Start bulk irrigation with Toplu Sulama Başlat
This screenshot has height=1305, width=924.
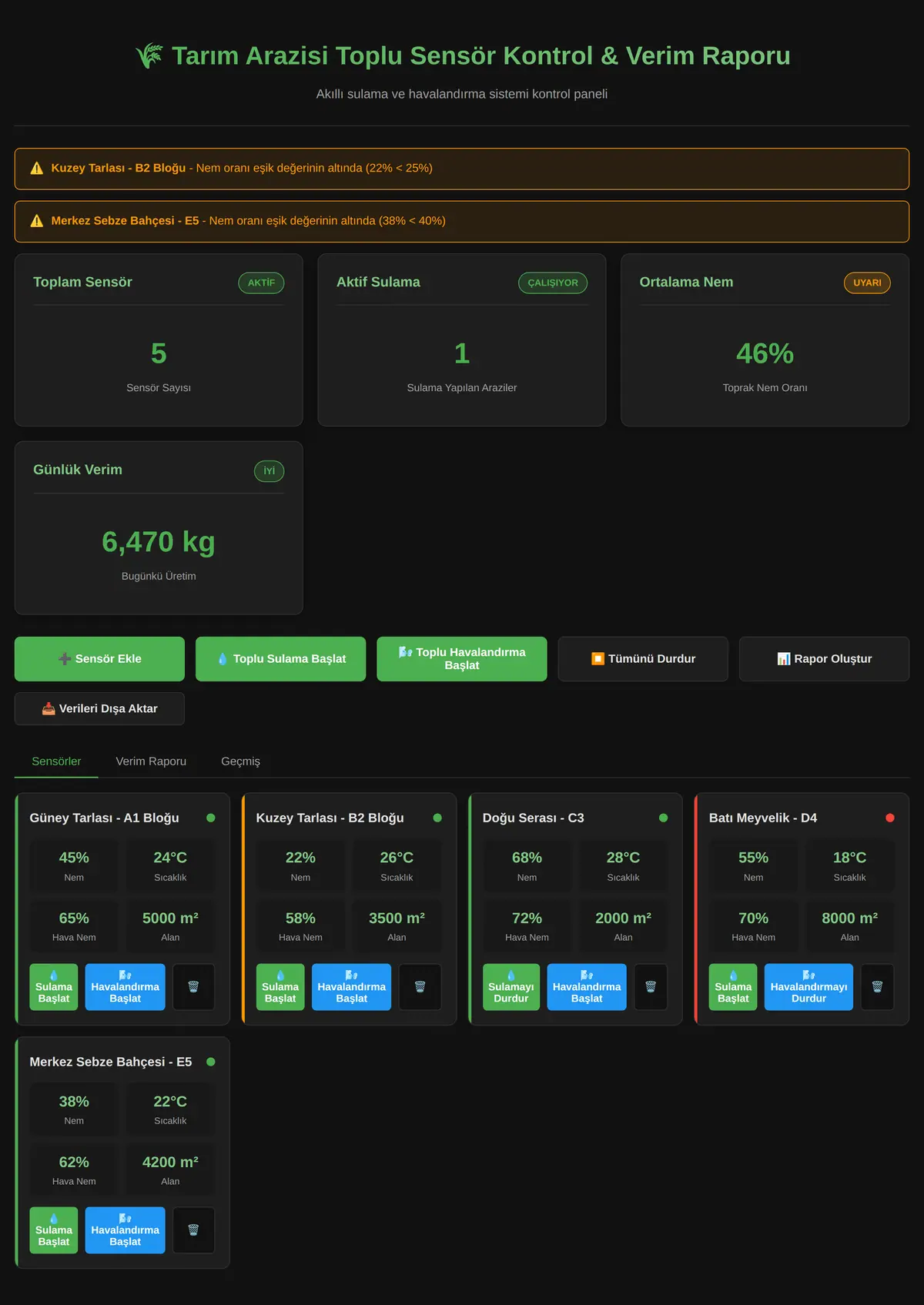click(x=280, y=658)
